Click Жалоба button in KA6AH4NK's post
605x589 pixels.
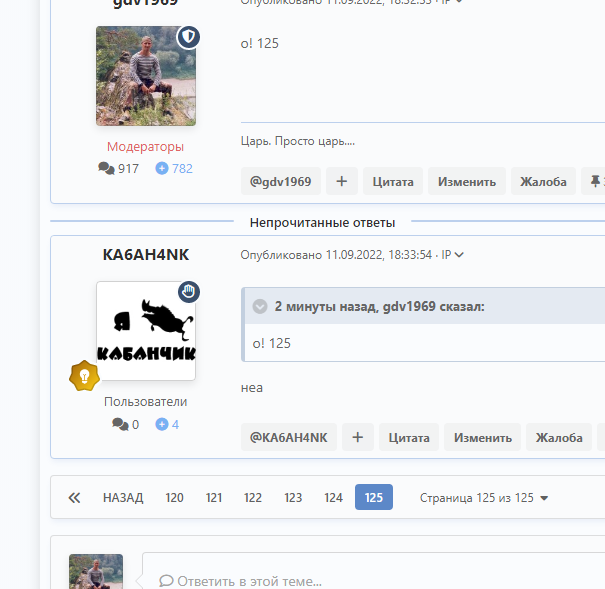click(x=559, y=437)
